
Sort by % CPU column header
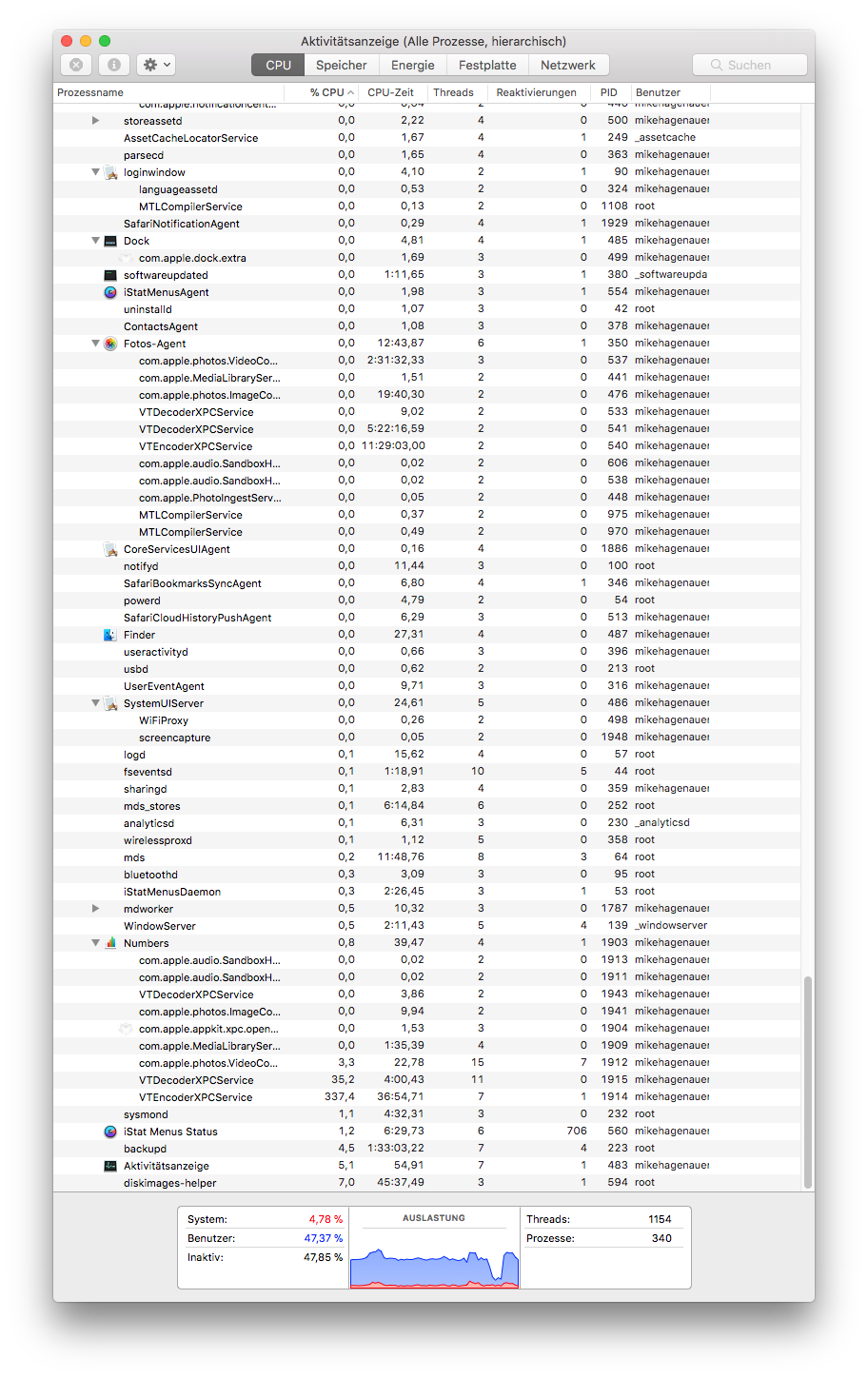(x=322, y=92)
